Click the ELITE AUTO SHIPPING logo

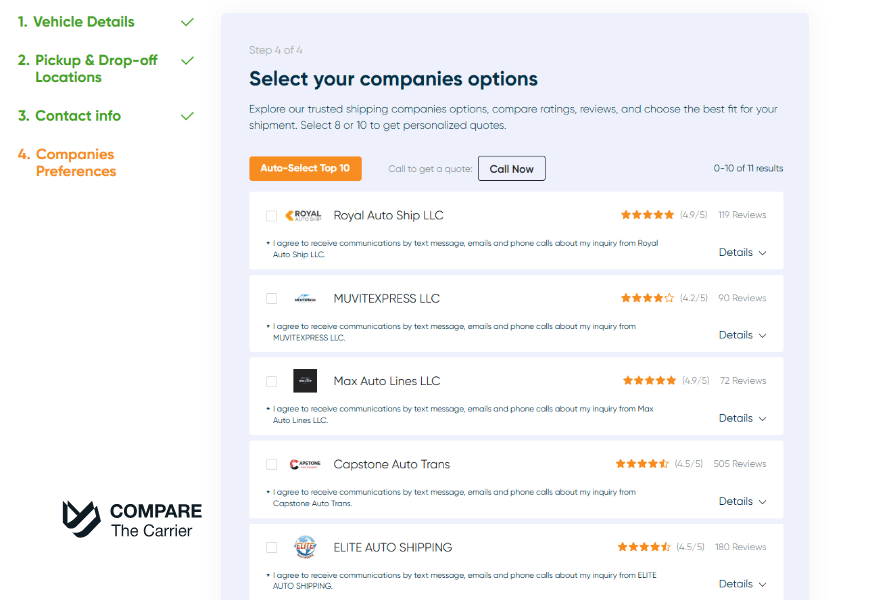tap(304, 547)
